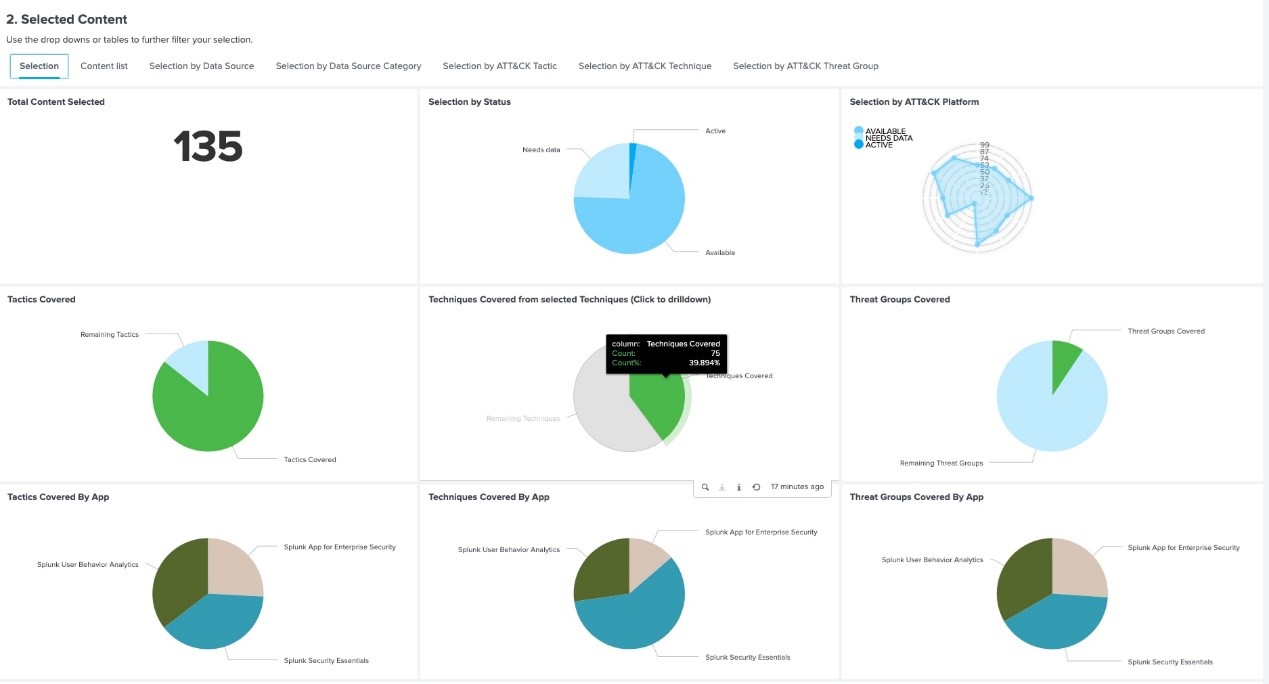Image resolution: width=1269 pixels, height=684 pixels.
Task: Open search icon in Techniques panel footer
Action: (x=705, y=487)
